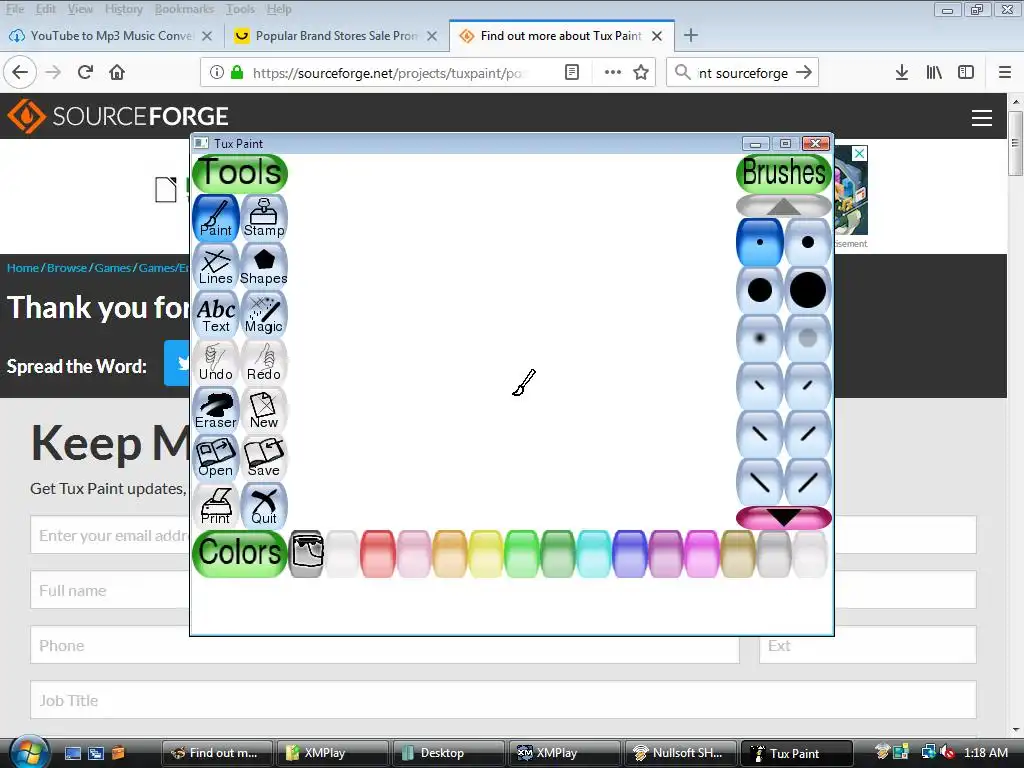This screenshot has height=768, width=1024.
Task: Toggle reader view in address bar
Action: pos(572,72)
